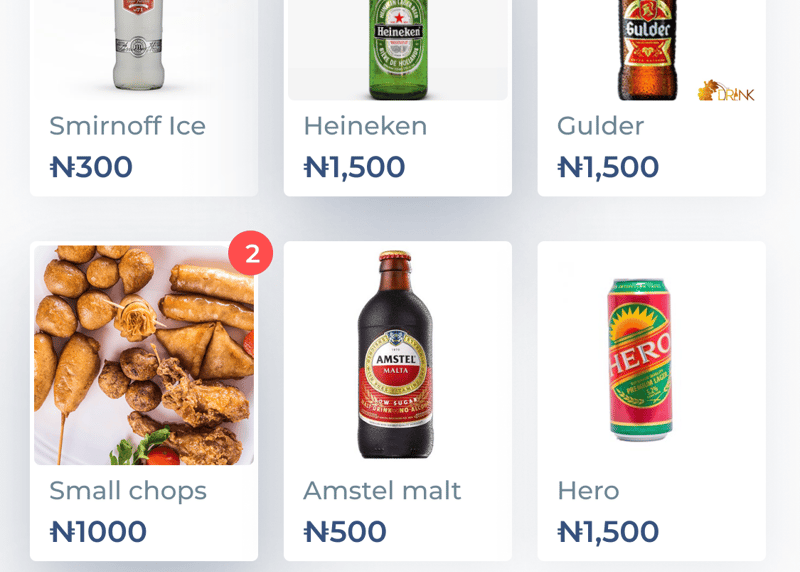Viewport: 800px width, 572px height.
Task: Select the ₦1,500 price under Heineken
Action: [x=354, y=167]
